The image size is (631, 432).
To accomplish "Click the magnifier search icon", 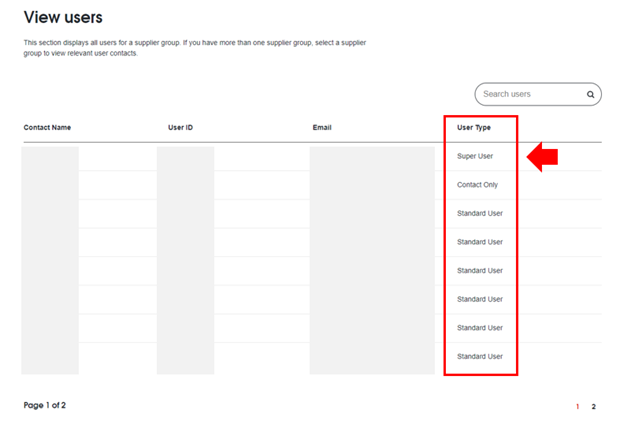I will pos(590,95).
